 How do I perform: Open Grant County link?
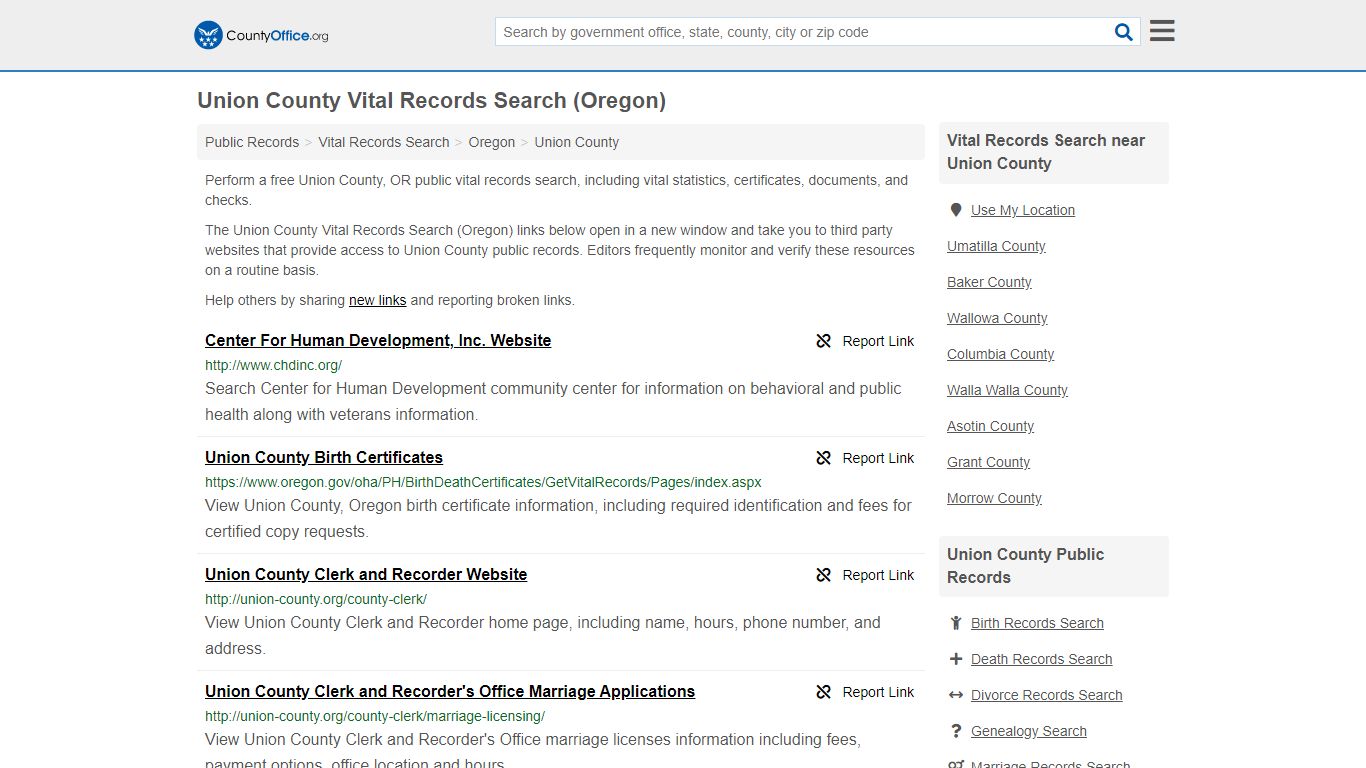pyautogui.click(x=988, y=462)
